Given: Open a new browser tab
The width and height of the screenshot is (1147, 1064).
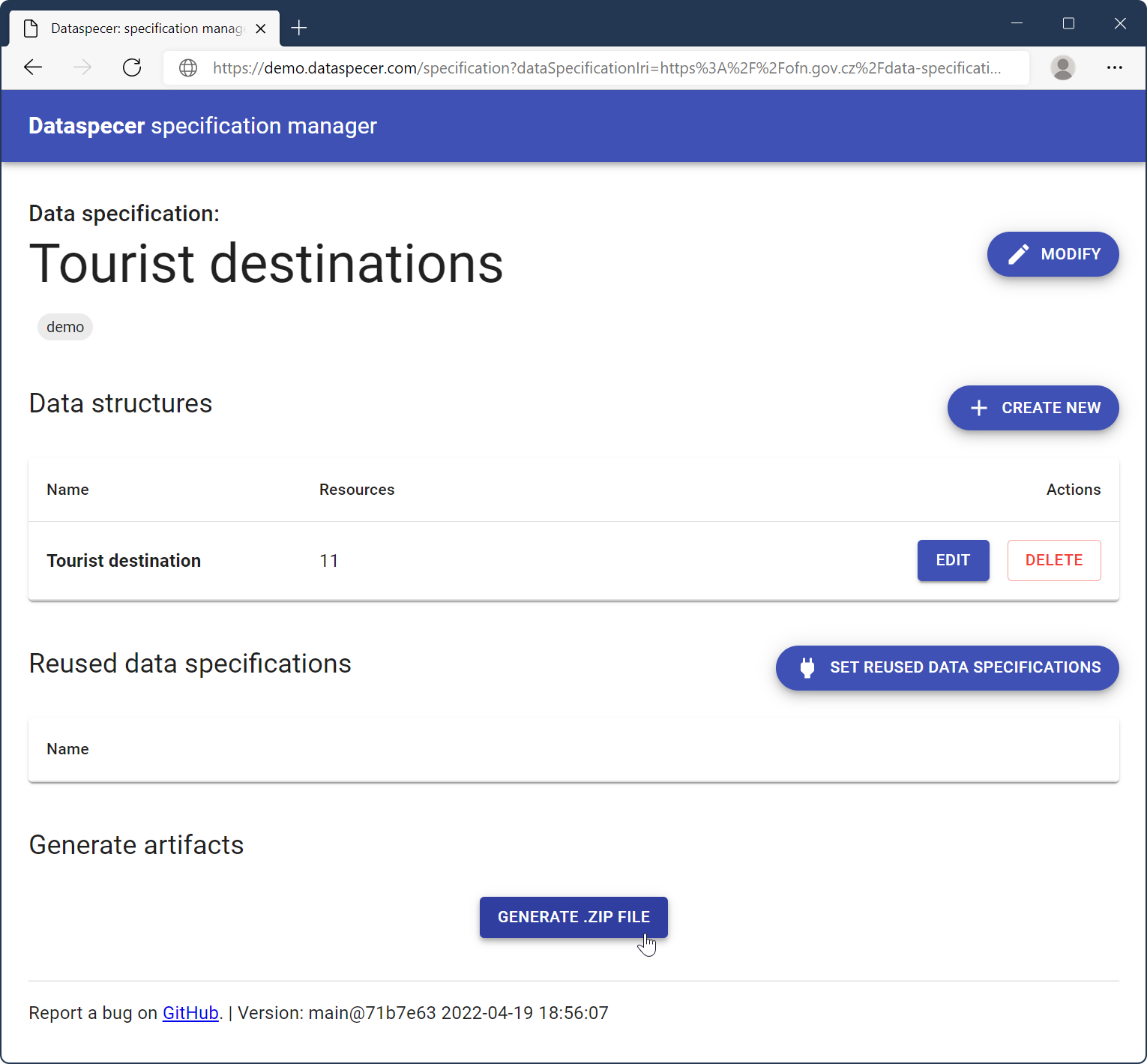Looking at the screenshot, I should pos(299,28).
